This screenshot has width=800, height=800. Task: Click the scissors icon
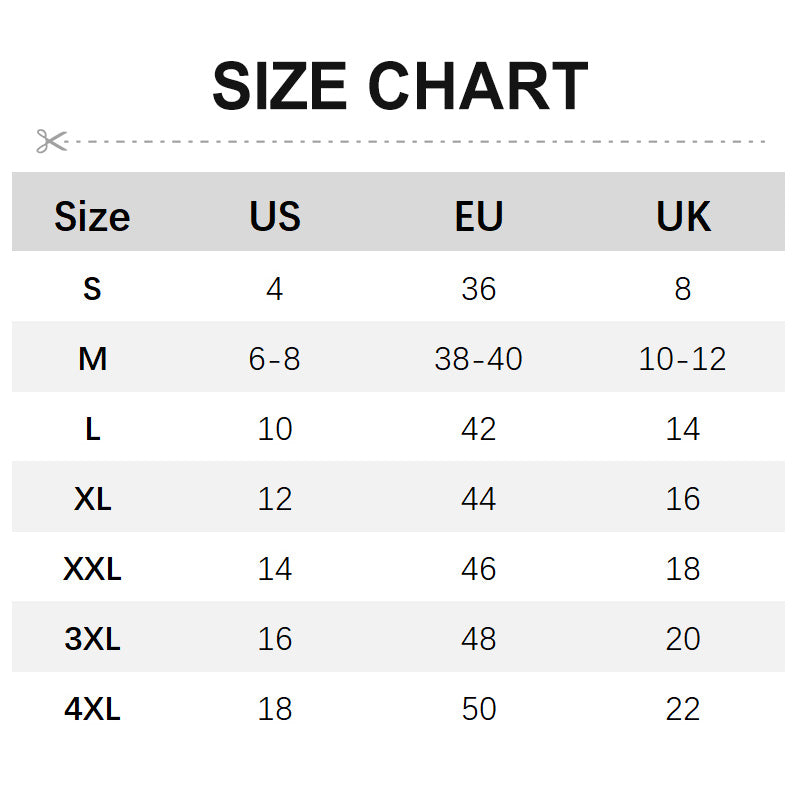[50, 141]
